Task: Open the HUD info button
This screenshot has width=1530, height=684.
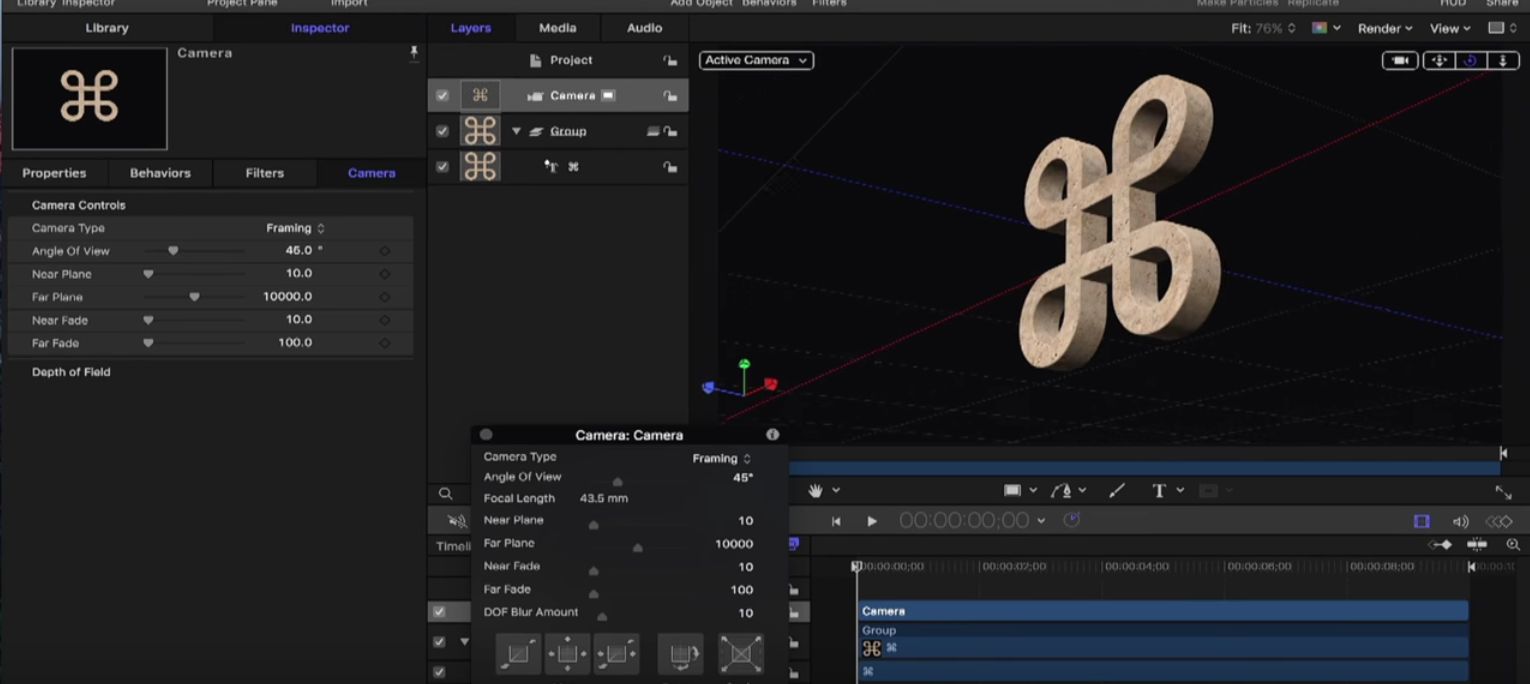Action: pyautogui.click(x=772, y=435)
